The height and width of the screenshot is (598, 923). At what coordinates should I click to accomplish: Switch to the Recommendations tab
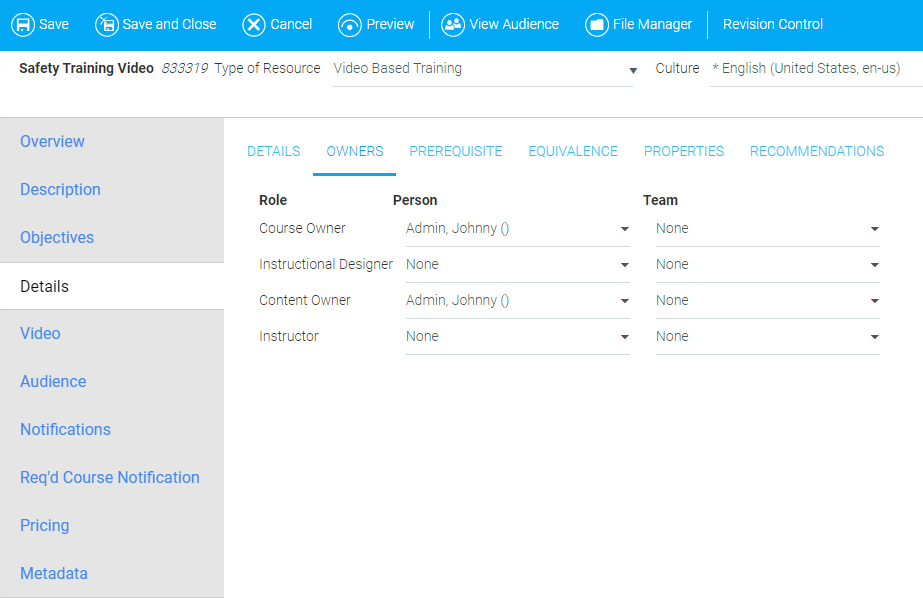click(816, 152)
